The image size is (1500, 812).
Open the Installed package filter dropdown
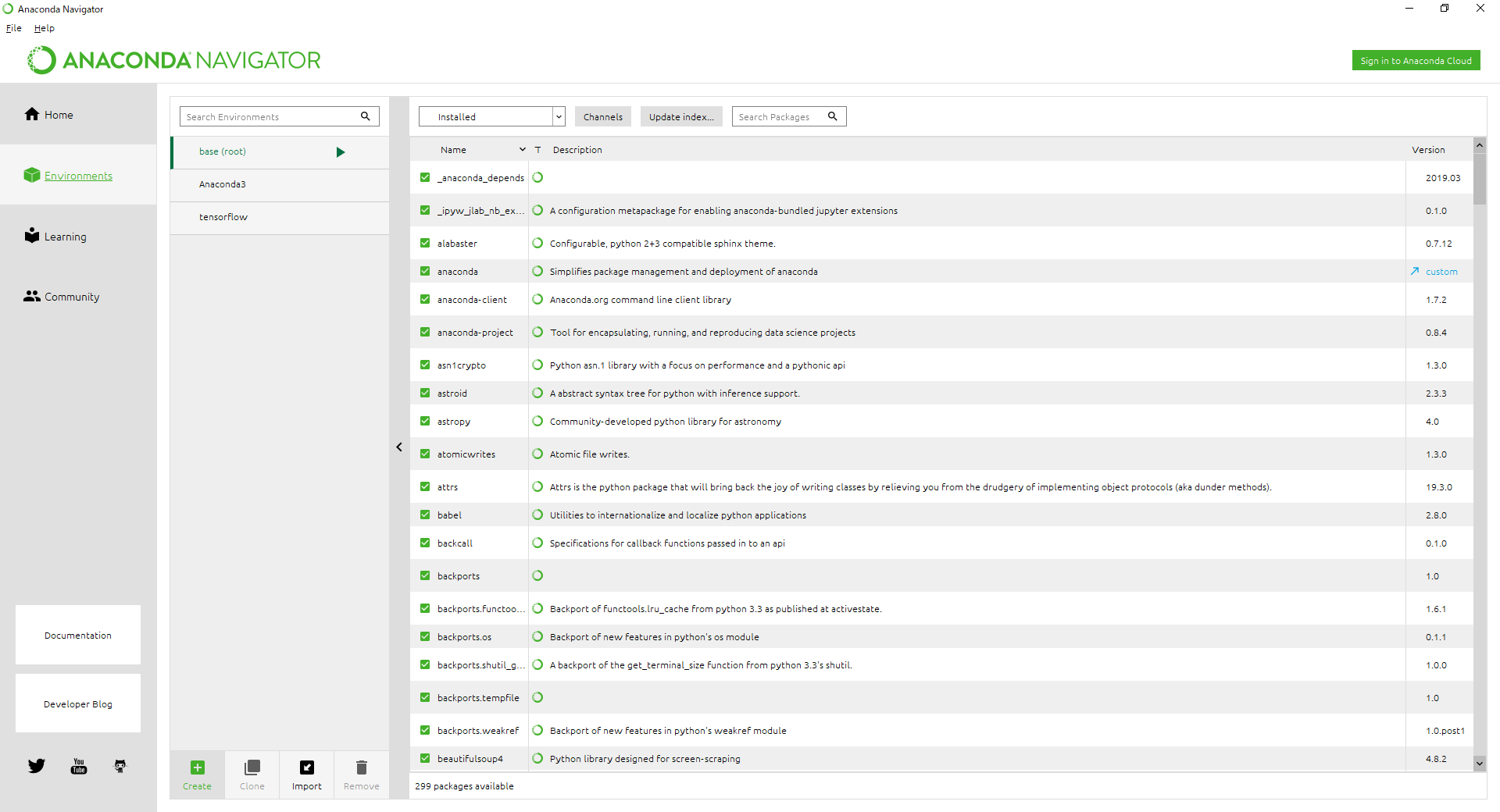coord(491,116)
